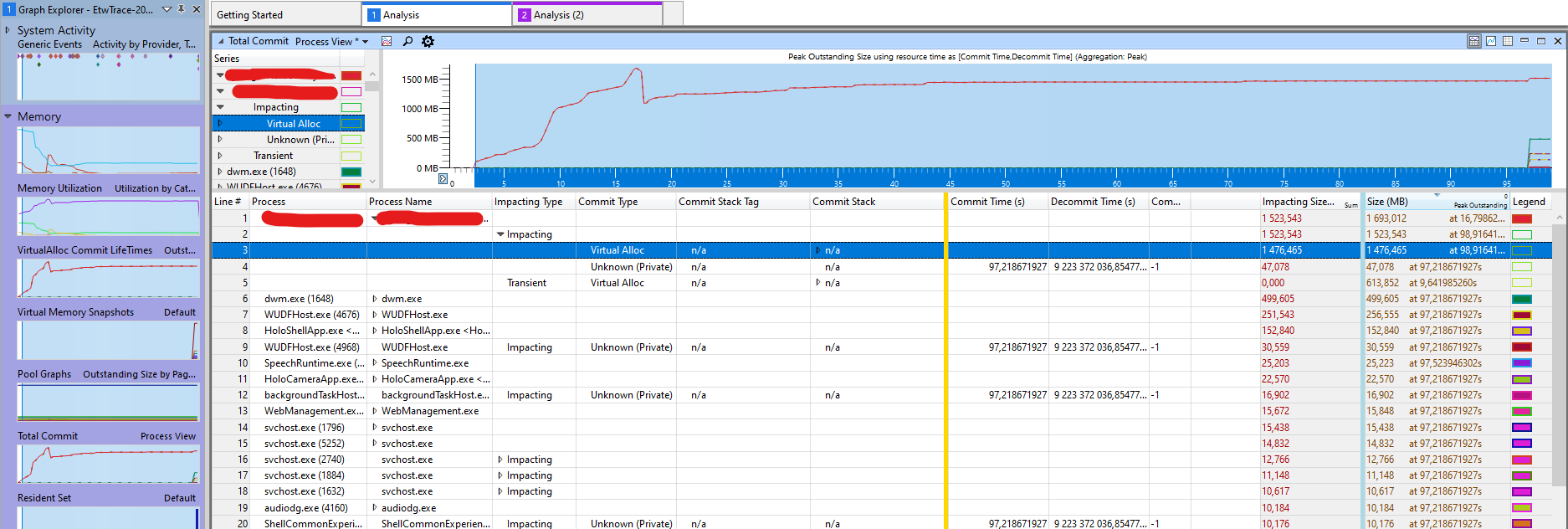Open Graph Explorer window position menu
Image resolution: width=1568 pixels, height=529 pixels.
(x=167, y=9)
